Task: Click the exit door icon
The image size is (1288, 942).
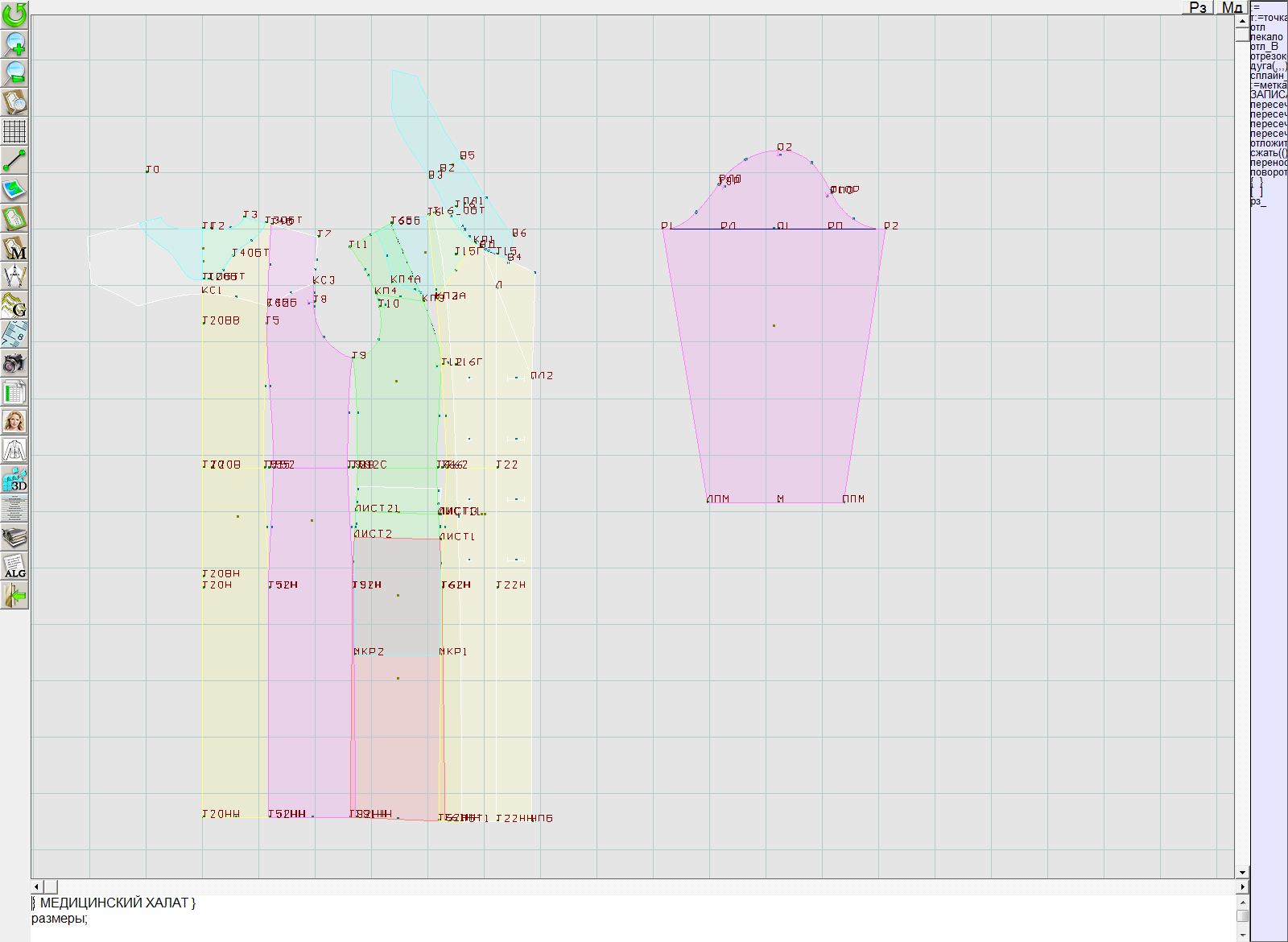Action: pyautogui.click(x=14, y=595)
